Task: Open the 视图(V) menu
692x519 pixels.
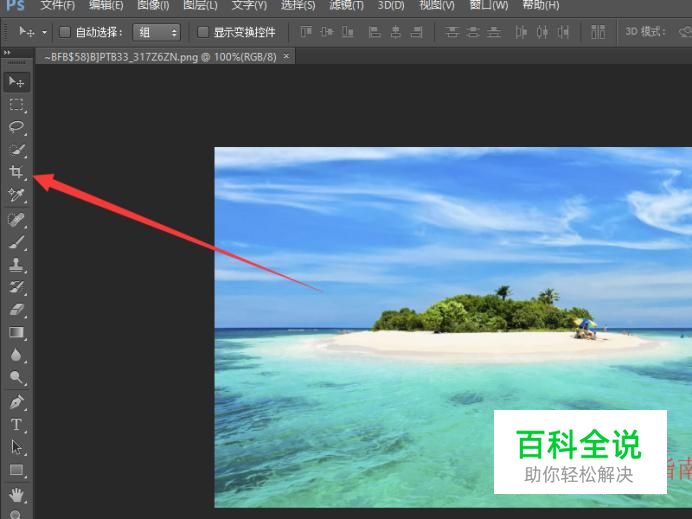Action: [437, 5]
